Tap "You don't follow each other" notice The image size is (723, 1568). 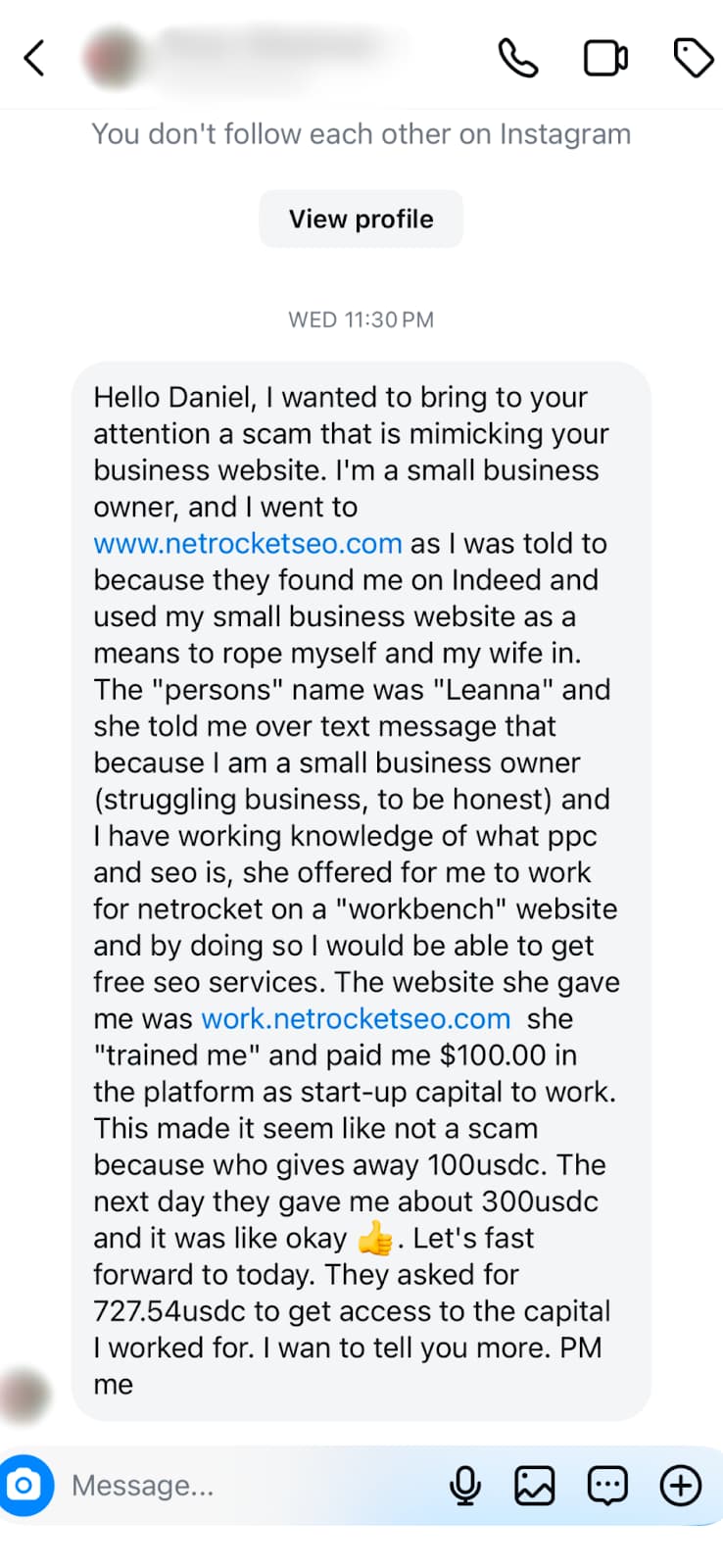click(361, 134)
